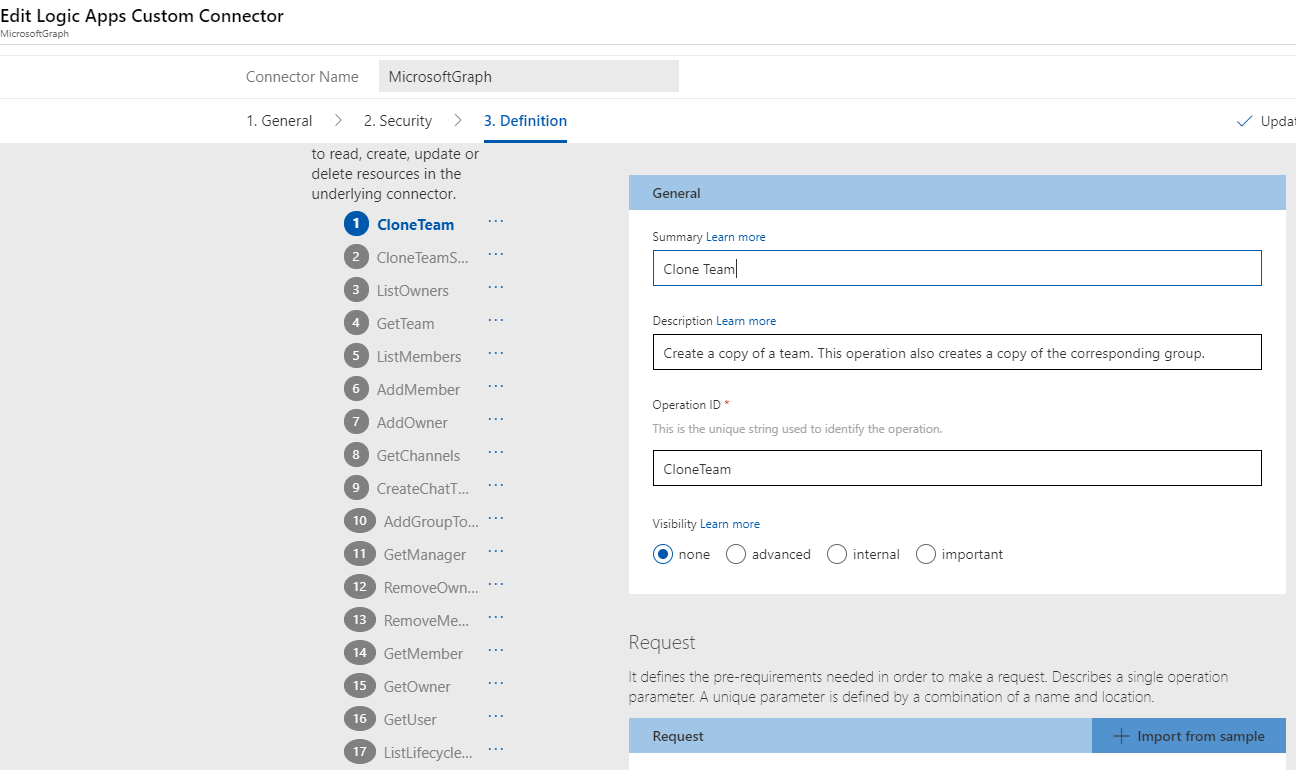Viewport: 1296px width, 770px height.
Task: Select the 'none' visibility option
Action: point(662,554)
